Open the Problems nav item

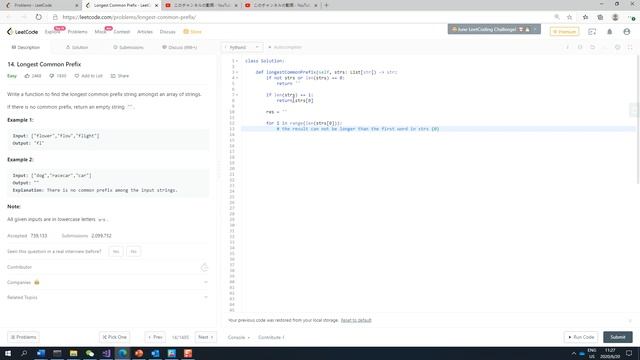click(78, 32)
